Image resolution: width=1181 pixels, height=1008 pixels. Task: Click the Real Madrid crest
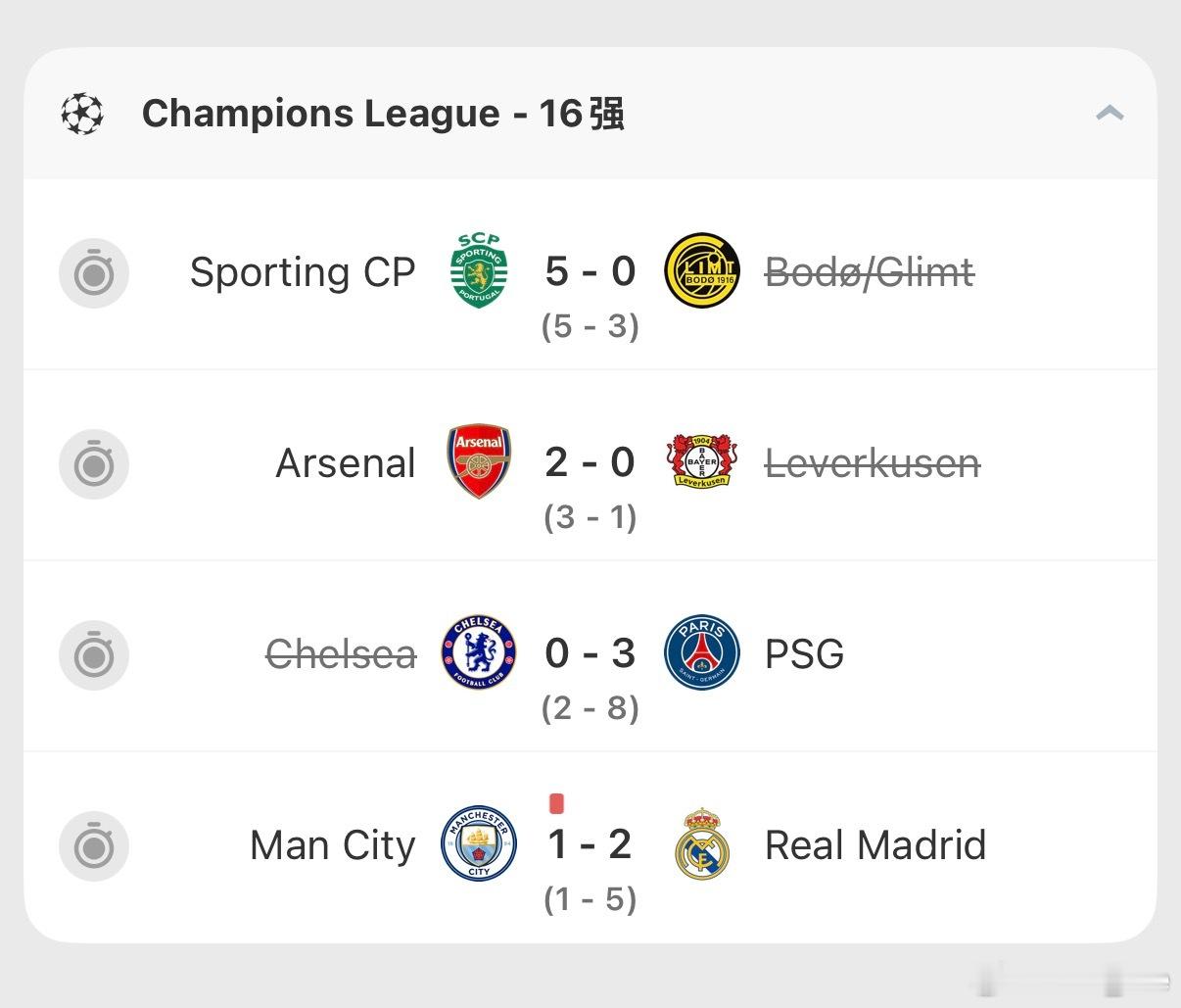coord(701,844)
